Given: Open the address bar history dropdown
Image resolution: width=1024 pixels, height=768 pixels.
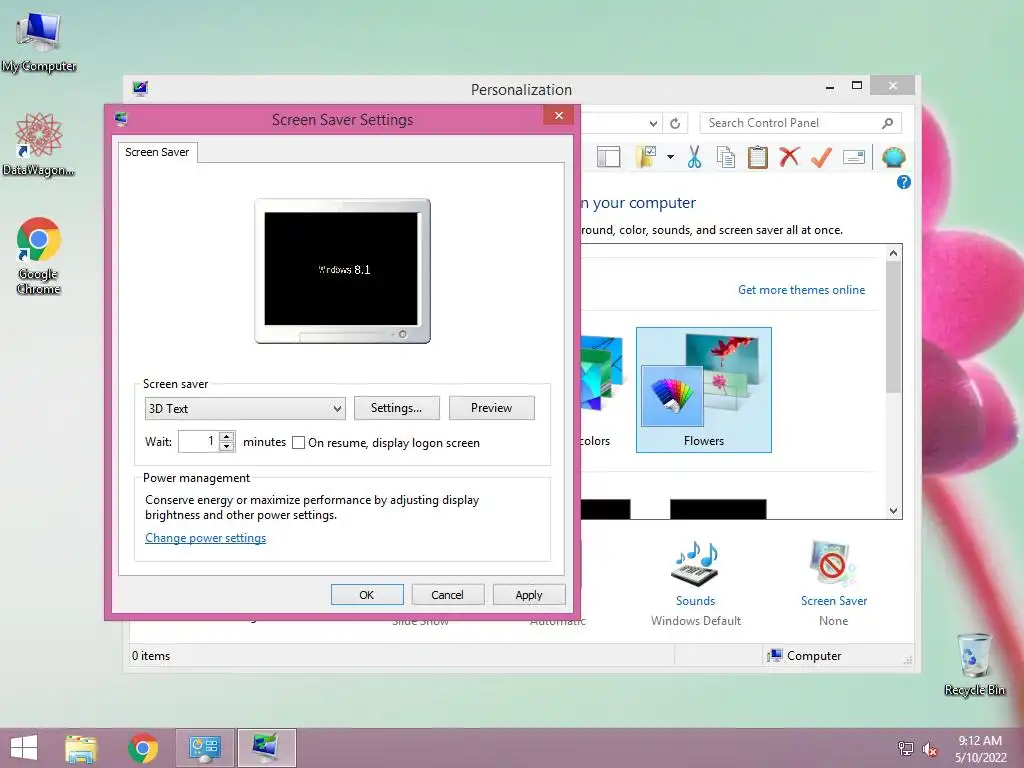Looking at the screenshot, I should [653, 123].
